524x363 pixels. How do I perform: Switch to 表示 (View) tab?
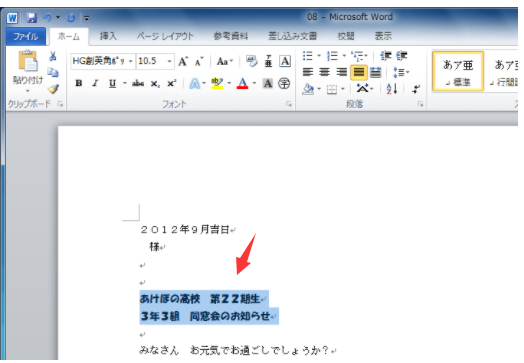(383, 36)
